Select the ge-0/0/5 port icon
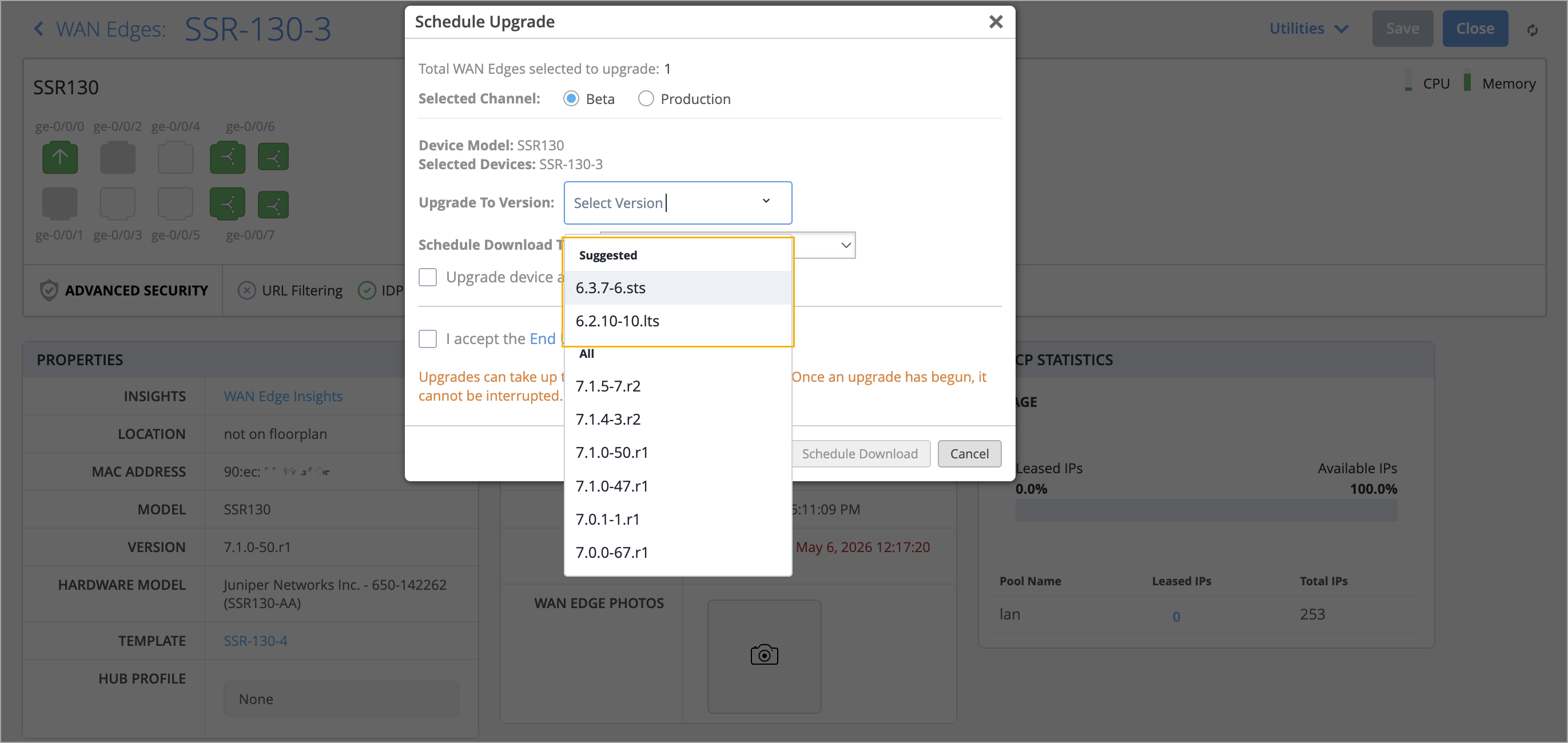1568x743 pixels. pos(176,203)
